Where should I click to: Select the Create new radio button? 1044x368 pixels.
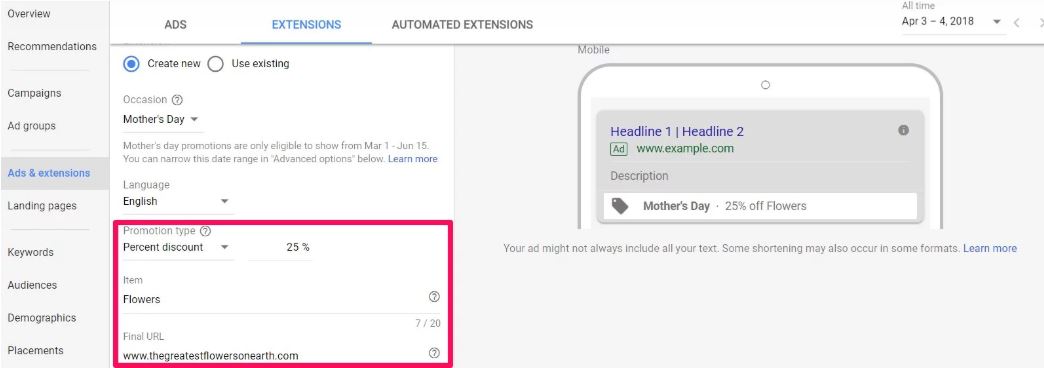pyautogui.click(x=132, y=64)
